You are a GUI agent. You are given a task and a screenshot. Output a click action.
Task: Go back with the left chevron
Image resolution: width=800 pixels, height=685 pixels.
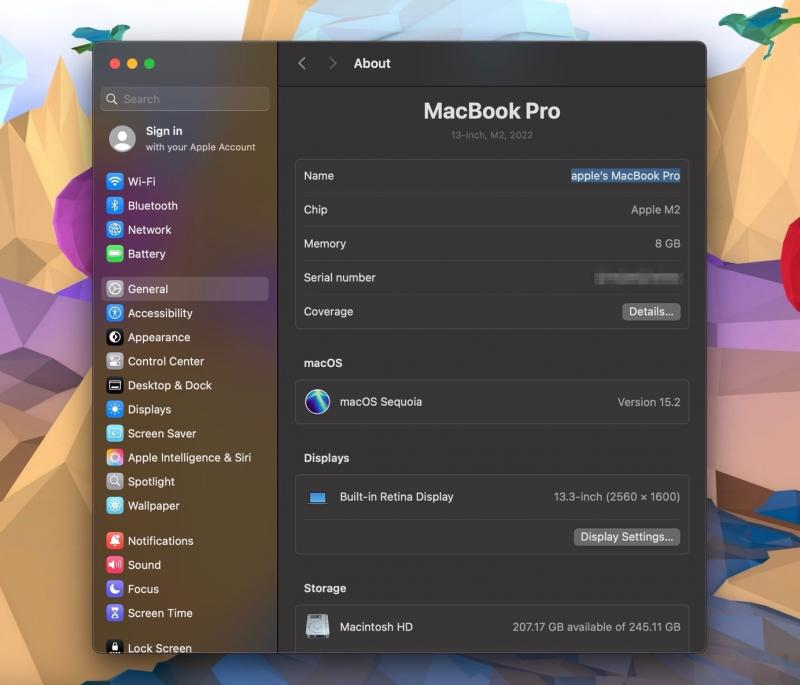click(302, 63)
